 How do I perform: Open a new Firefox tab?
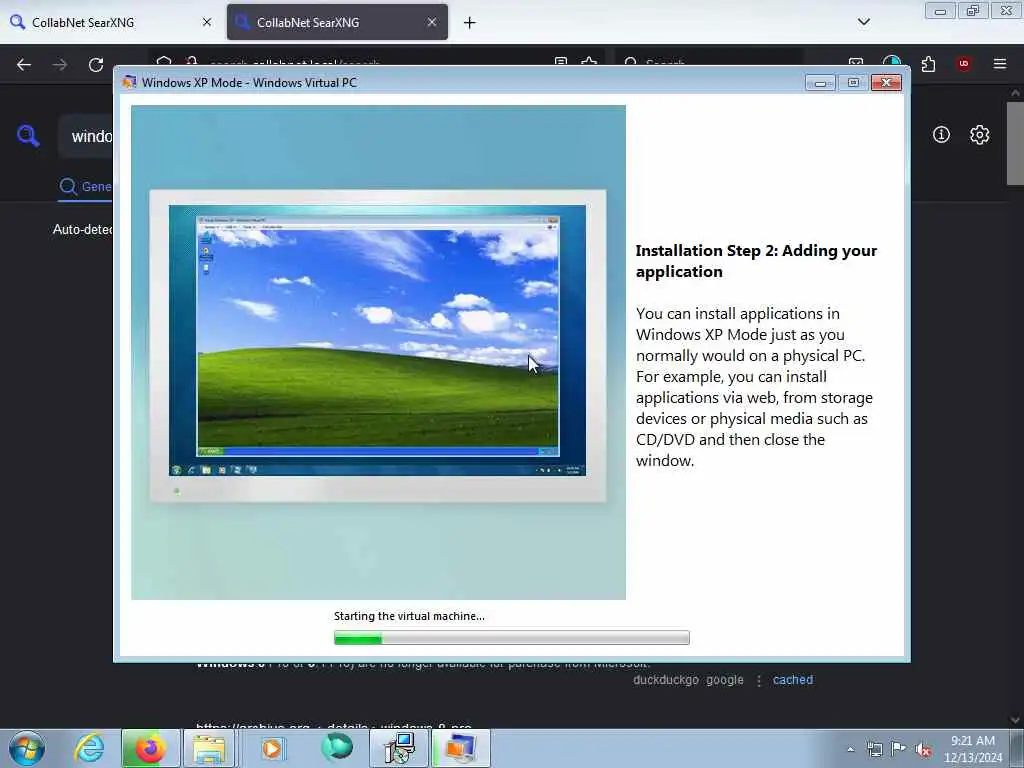tap(470, 23)
